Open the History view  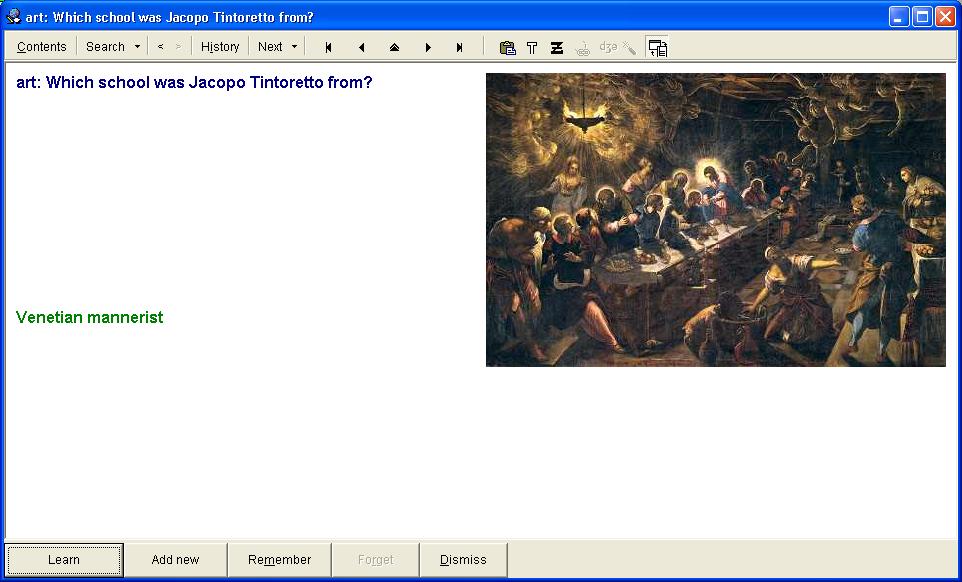tap(220, 47)
